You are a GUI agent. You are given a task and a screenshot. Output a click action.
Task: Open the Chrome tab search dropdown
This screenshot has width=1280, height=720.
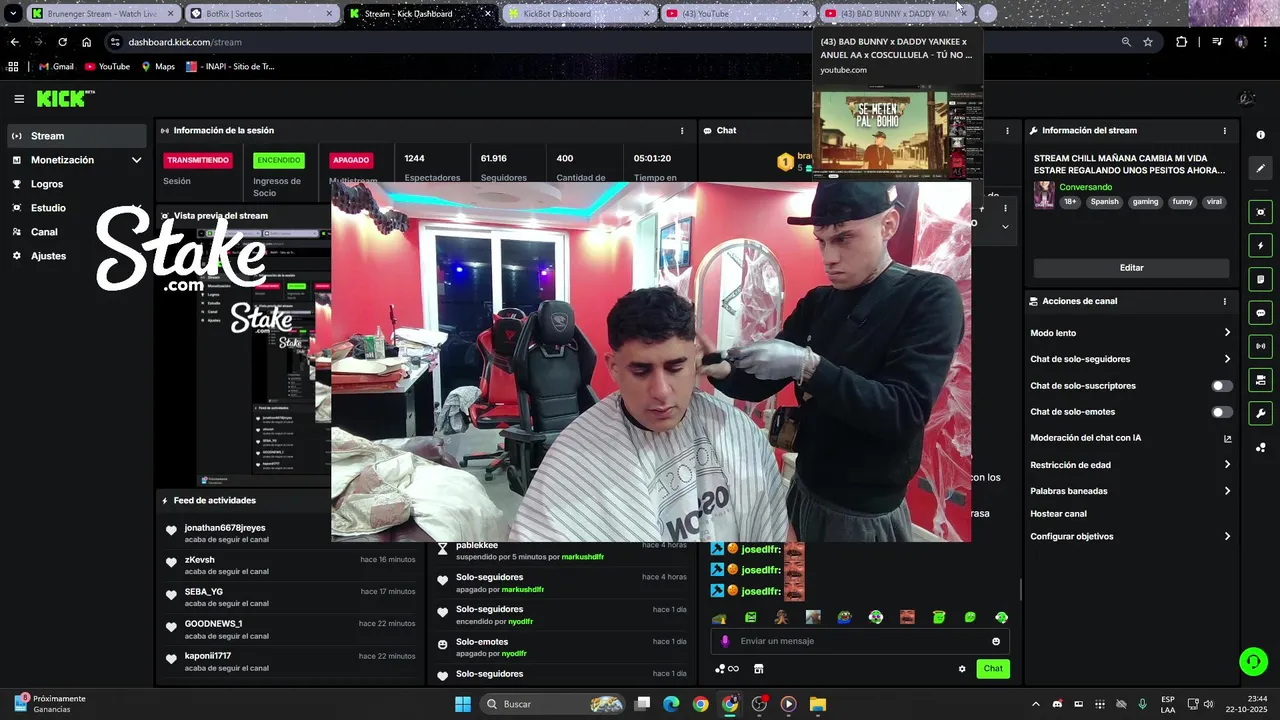pos(13,14)
